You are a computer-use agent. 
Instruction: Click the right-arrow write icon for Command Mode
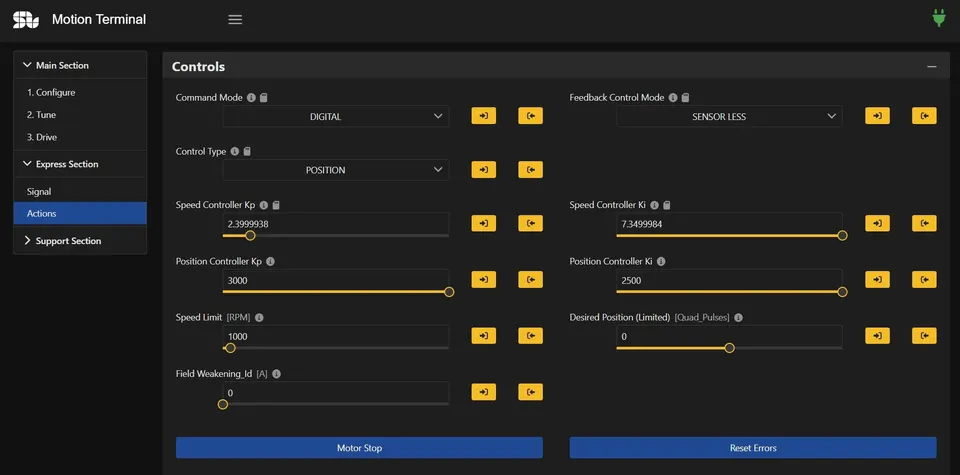coord(484,116)
